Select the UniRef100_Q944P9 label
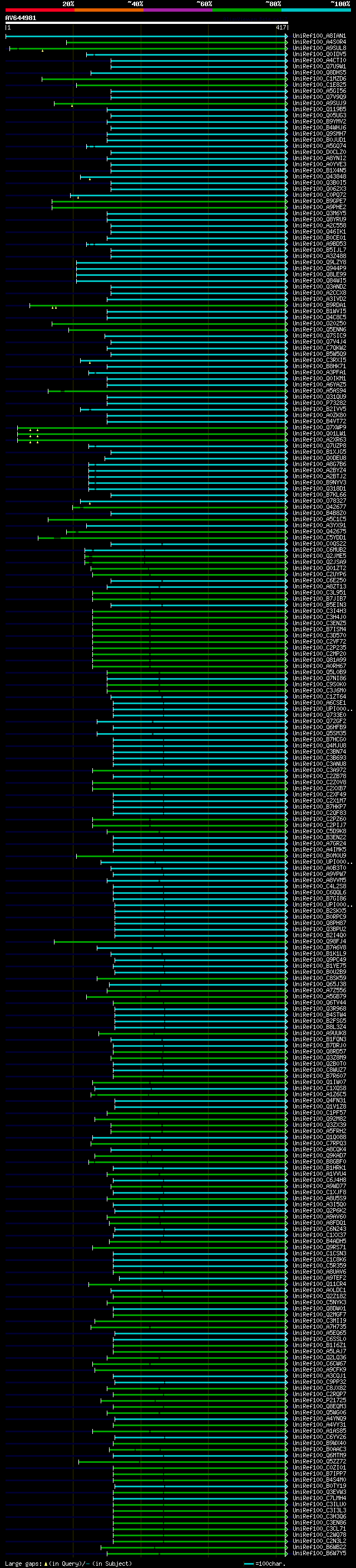The width and height of the screenshot is (356, 1568). click(x=319, y=269)
